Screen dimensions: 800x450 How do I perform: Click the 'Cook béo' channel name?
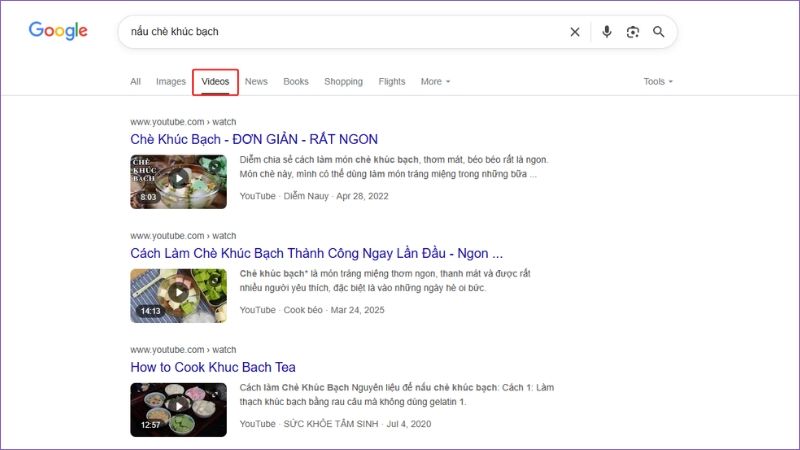pyautogui.click(x=303, y=310)
